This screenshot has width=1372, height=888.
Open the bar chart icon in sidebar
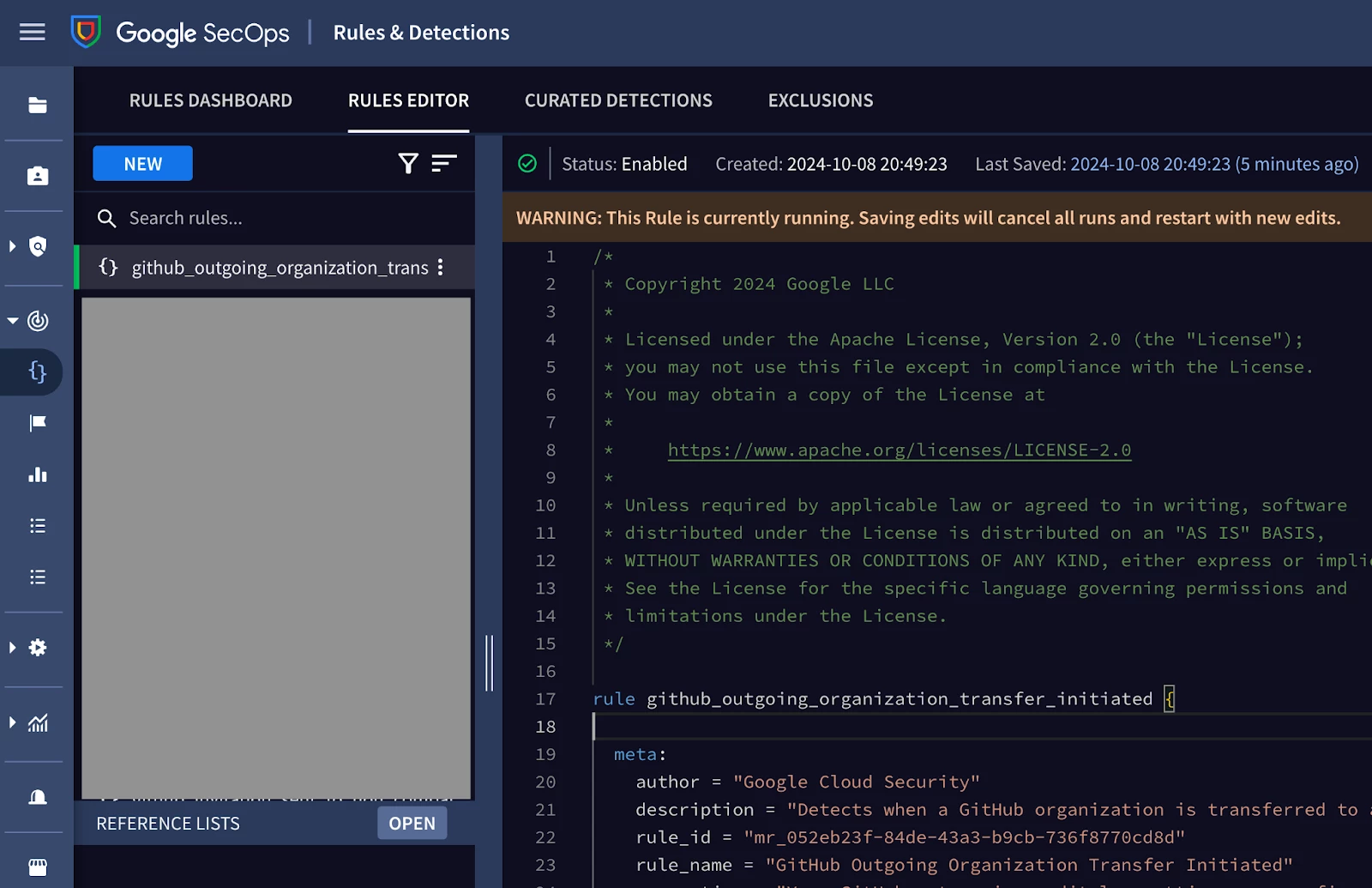(38, 474)
